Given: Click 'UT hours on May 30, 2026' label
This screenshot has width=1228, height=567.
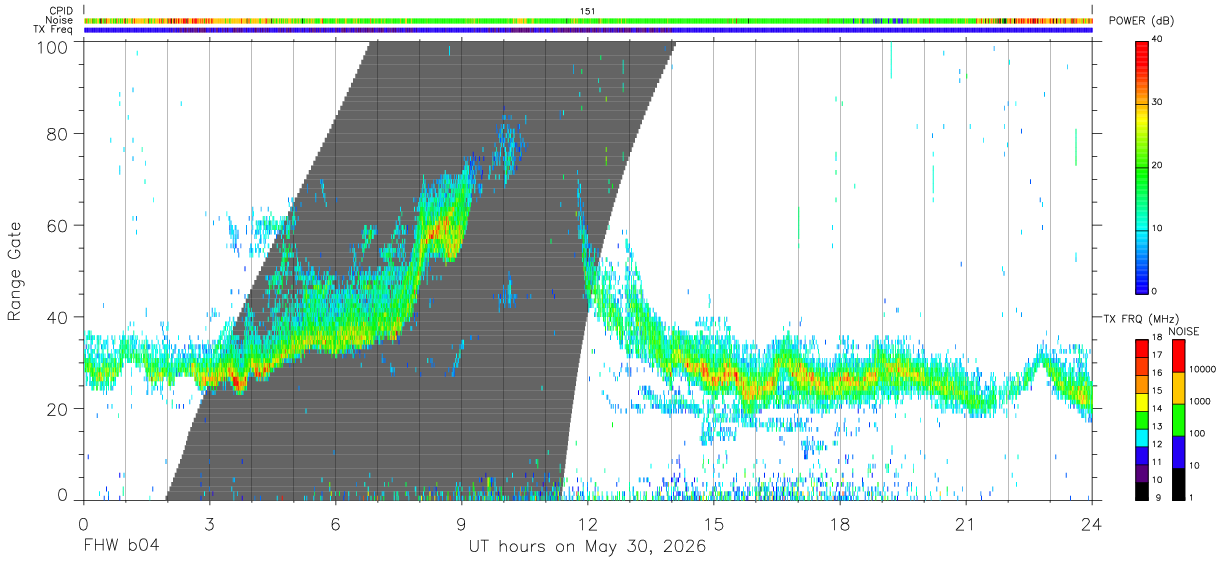Looking at the screenshot, I should click(x=587, y=546).
